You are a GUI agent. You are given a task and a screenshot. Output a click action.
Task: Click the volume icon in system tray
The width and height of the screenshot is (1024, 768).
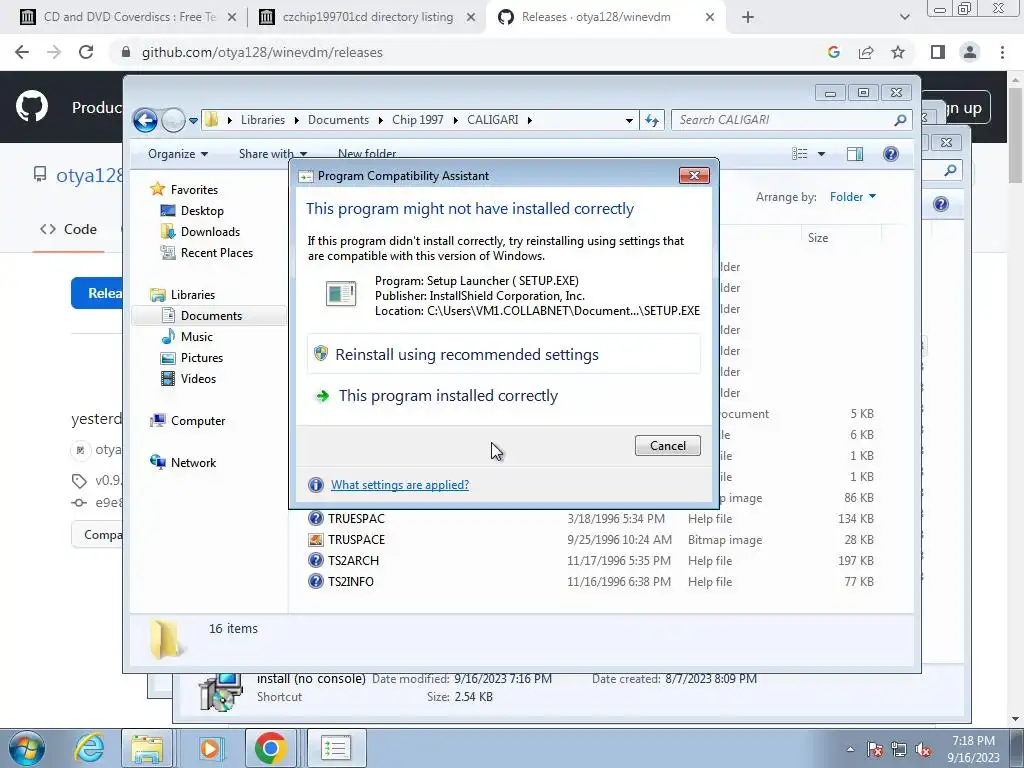point(923,750)
